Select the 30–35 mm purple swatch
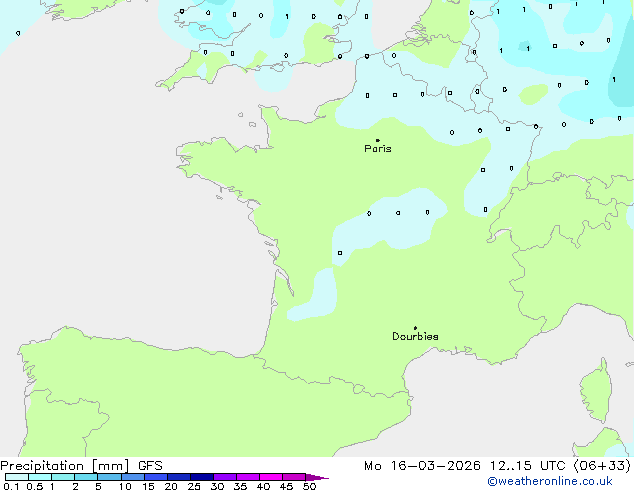This screenshot has width=634, height=490. 225,477
